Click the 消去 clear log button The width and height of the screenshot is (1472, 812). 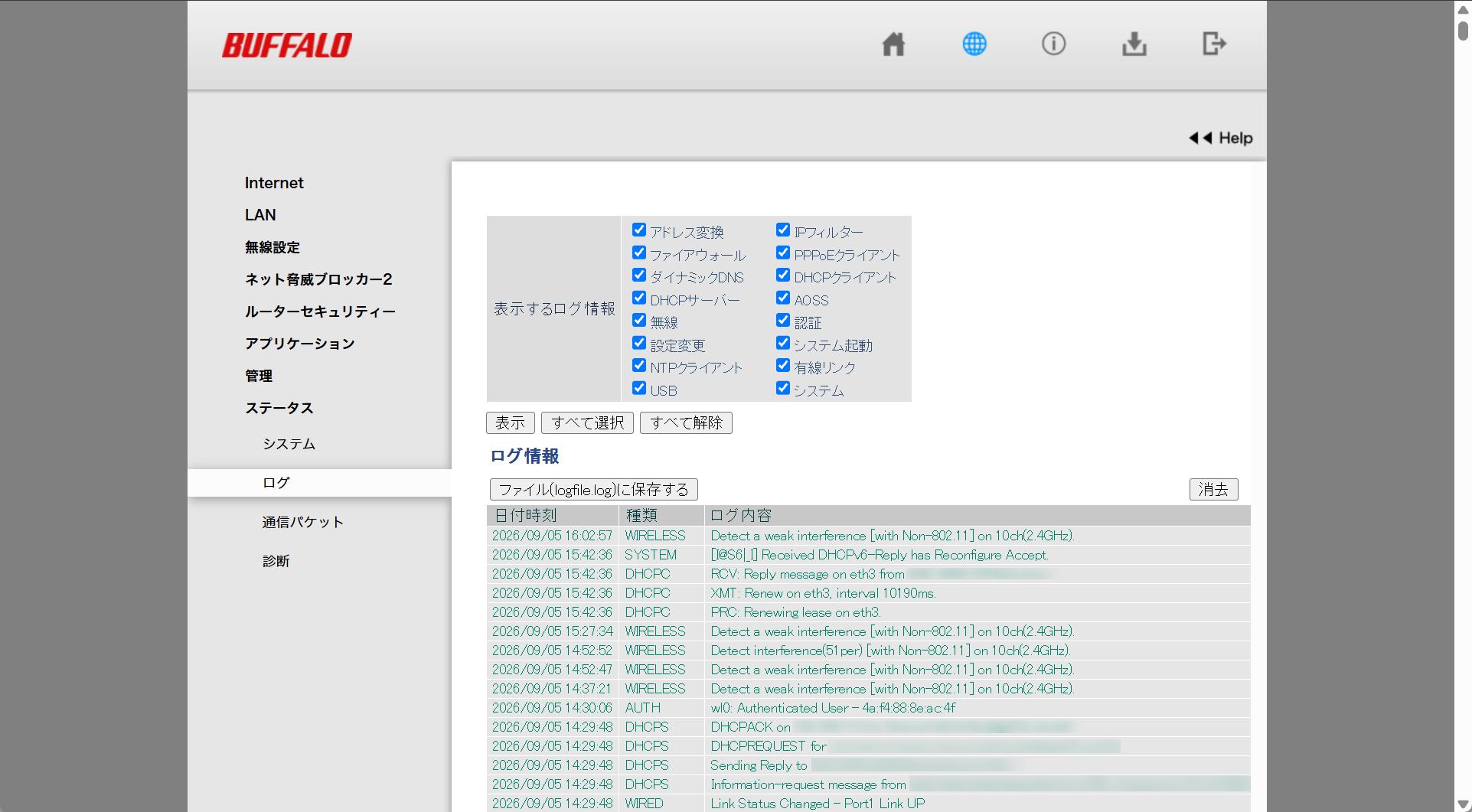tap(1214, 489)
